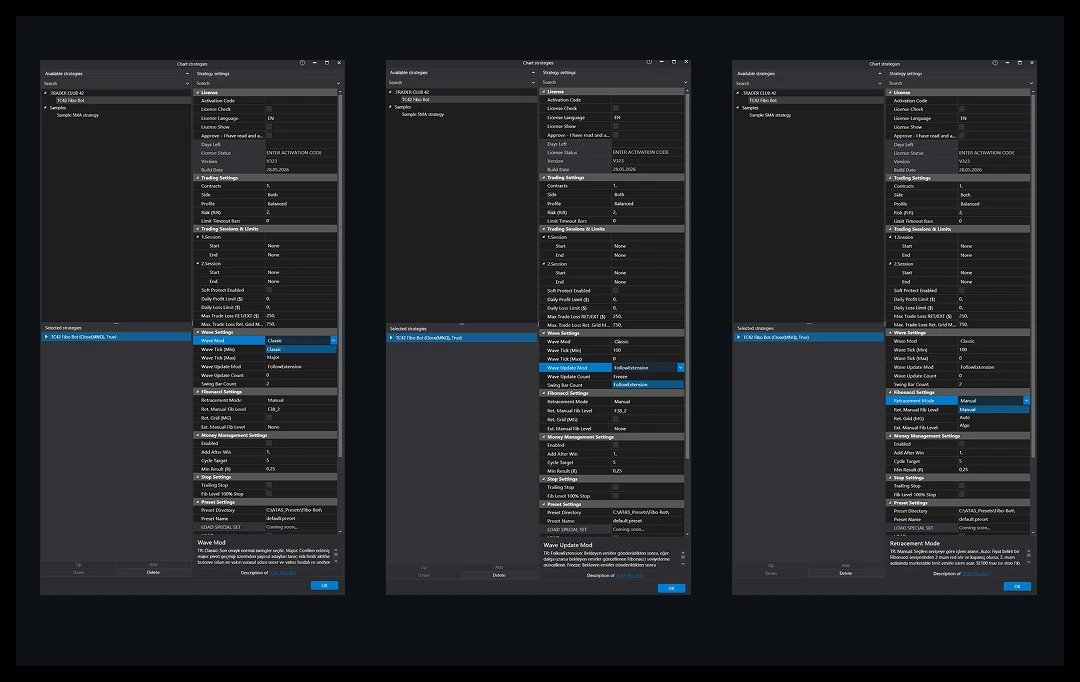Choose Manual in the right window's open dropdown list

994,409
